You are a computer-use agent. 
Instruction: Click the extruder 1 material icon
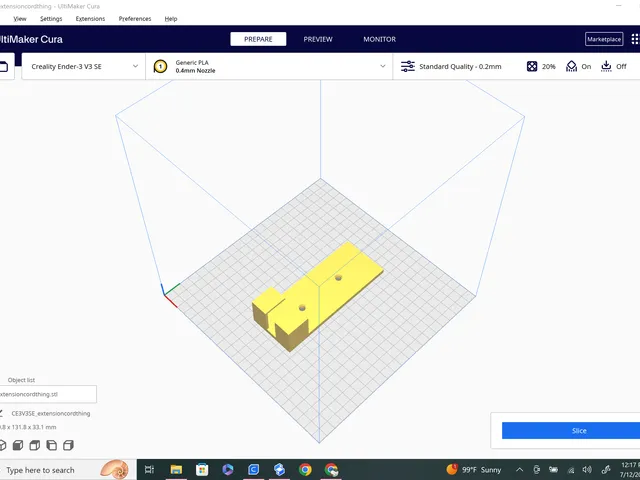pos(160,66)
